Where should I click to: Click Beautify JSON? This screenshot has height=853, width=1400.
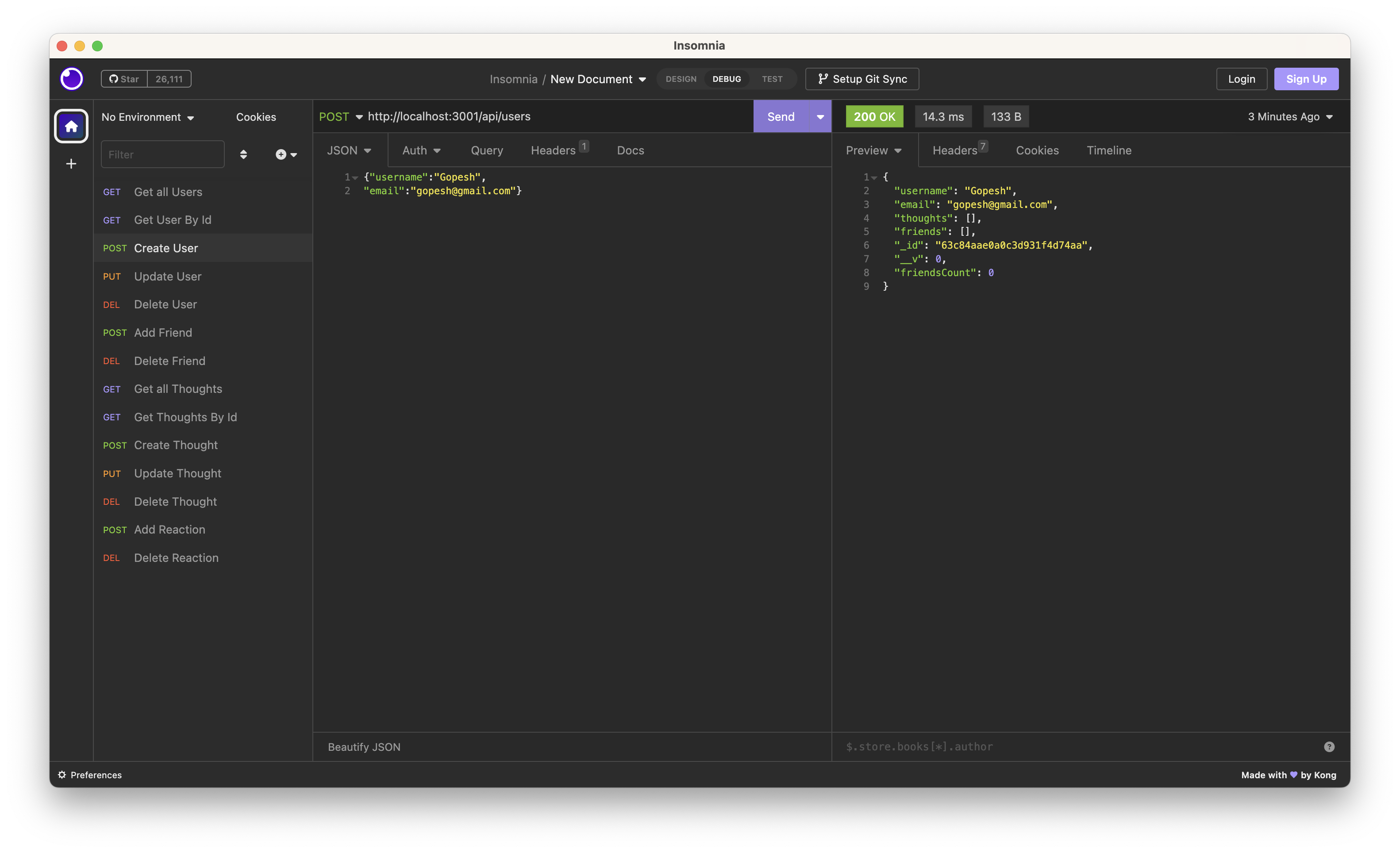point(364,747)
